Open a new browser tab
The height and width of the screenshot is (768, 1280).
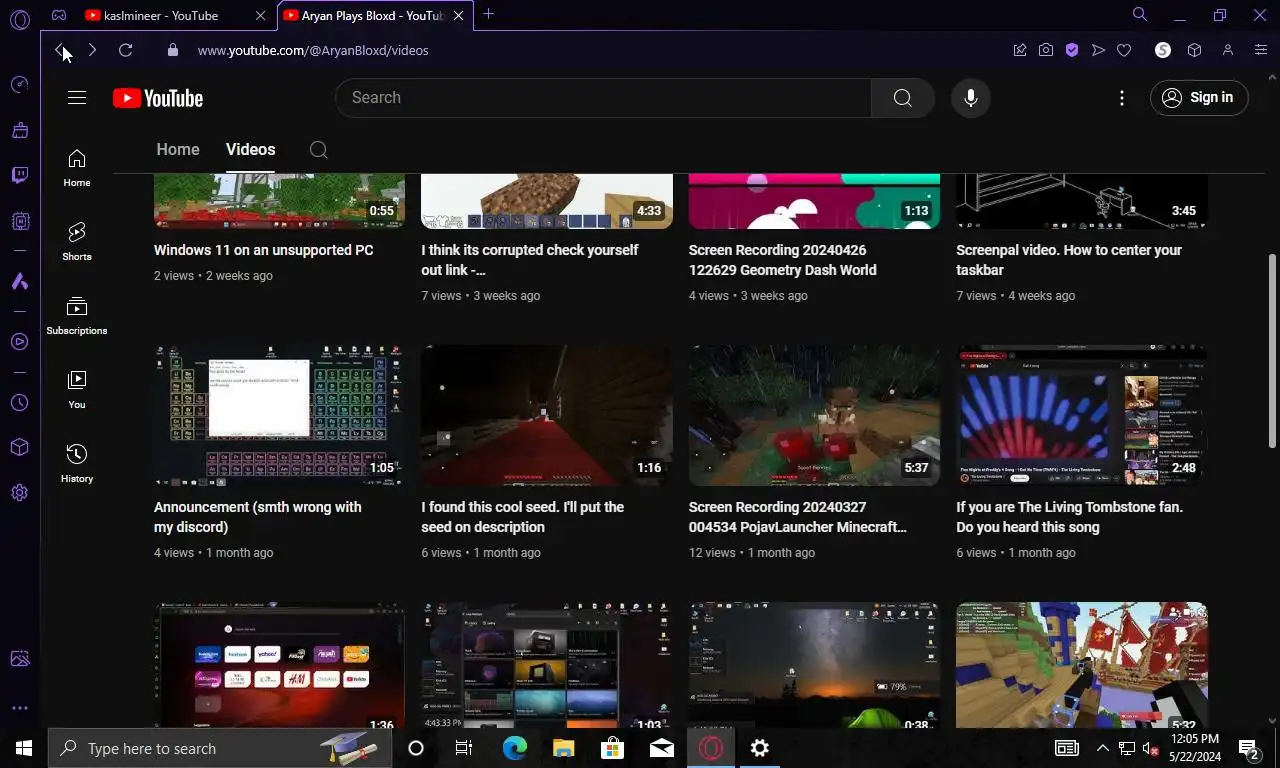pos(488,14)
